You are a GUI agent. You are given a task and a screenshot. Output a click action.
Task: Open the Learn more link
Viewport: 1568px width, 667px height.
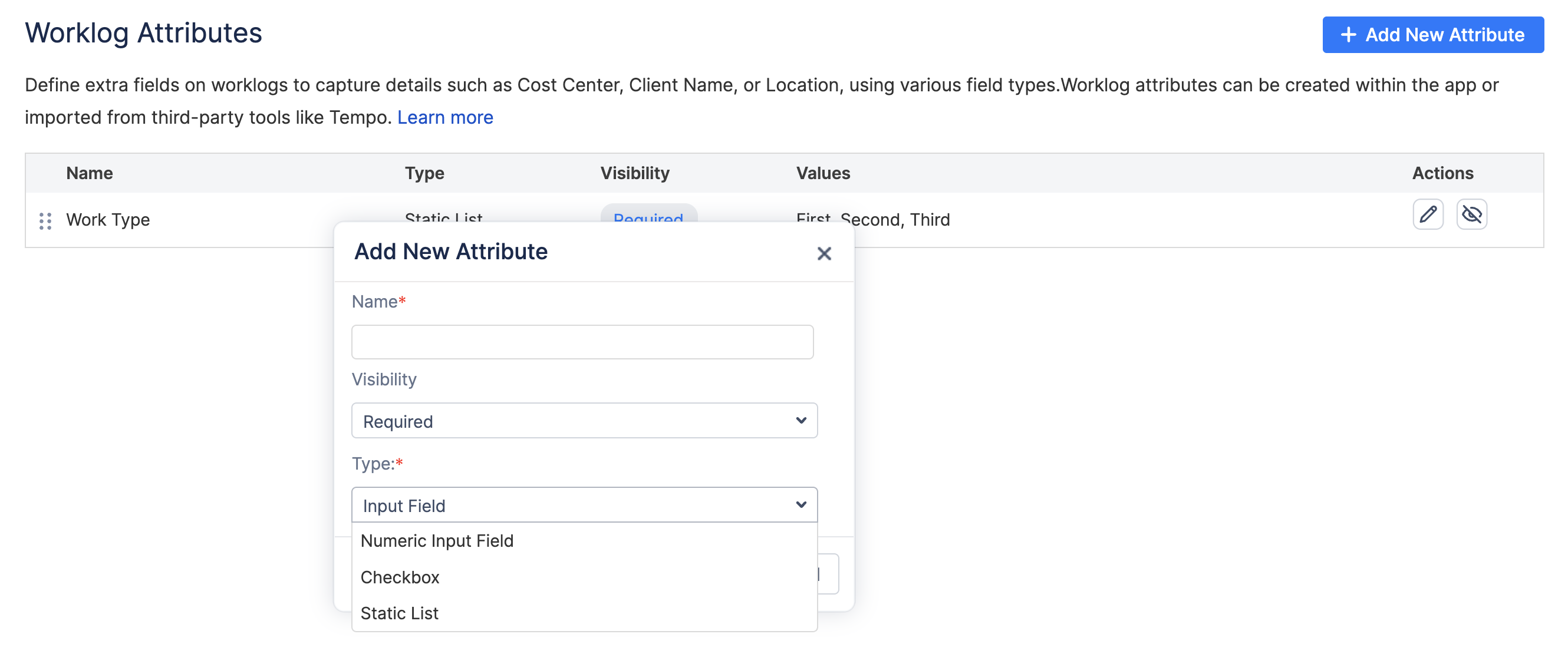[445, 117]
